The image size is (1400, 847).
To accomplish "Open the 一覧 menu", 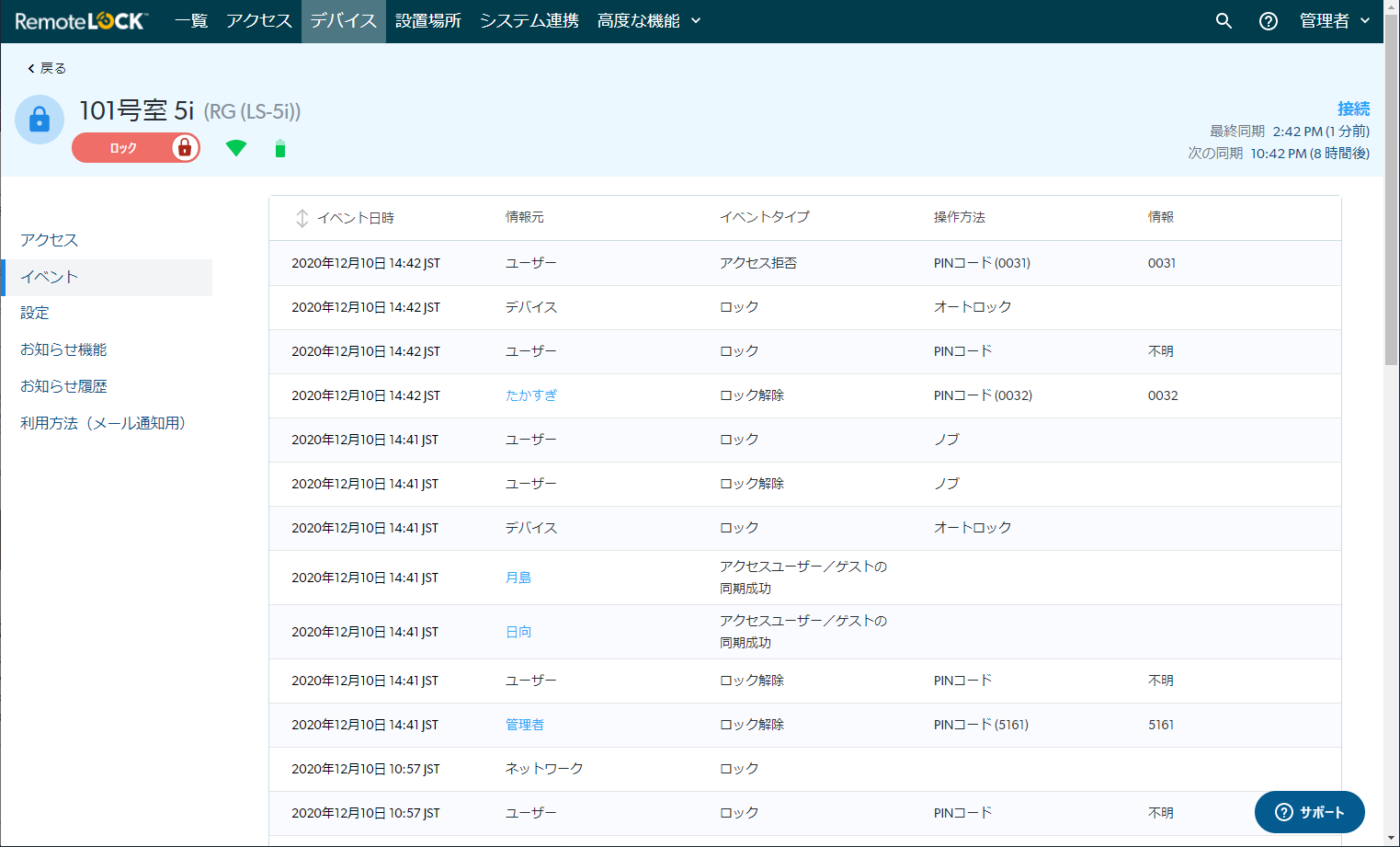I will pos(191,20).
